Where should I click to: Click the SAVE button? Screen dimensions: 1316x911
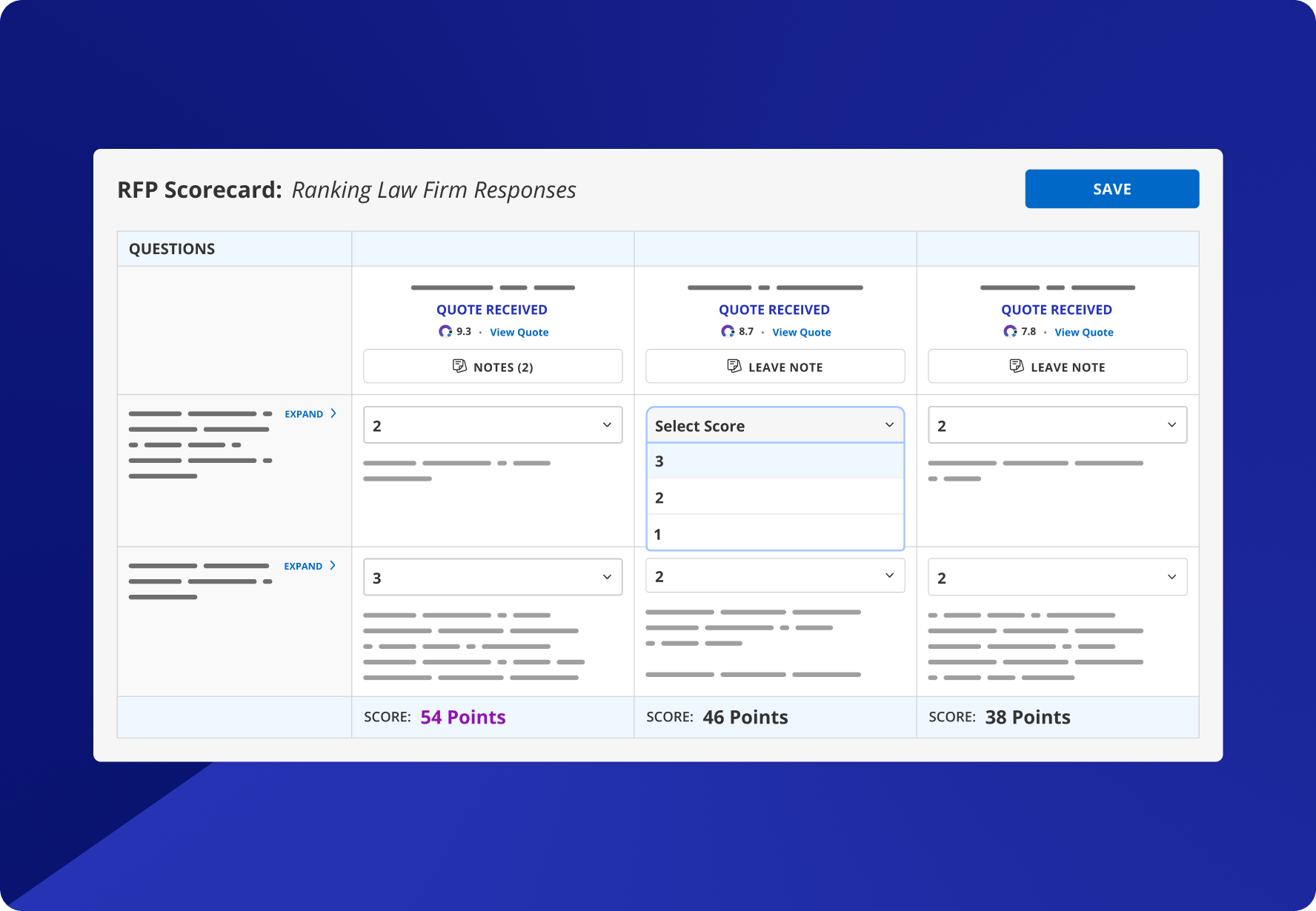click(1111, 189)
